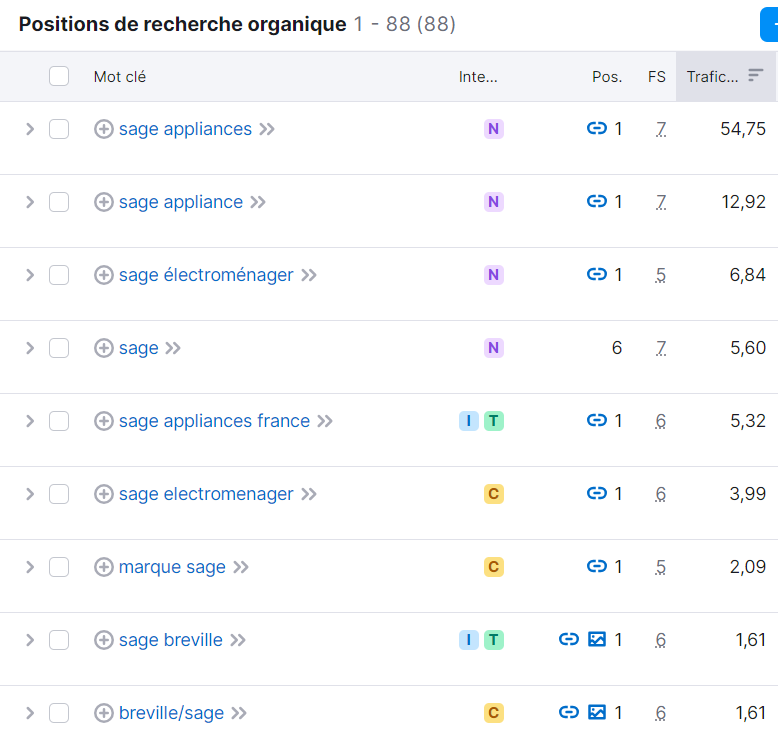Screen dimensions: 778x737
Task: Click plus icon beside breville/sage
Action: tap(104, 713)
